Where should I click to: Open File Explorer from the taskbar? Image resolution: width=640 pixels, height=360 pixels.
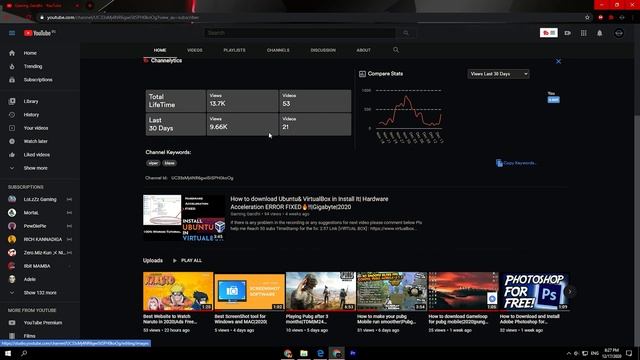pos(304,353)
